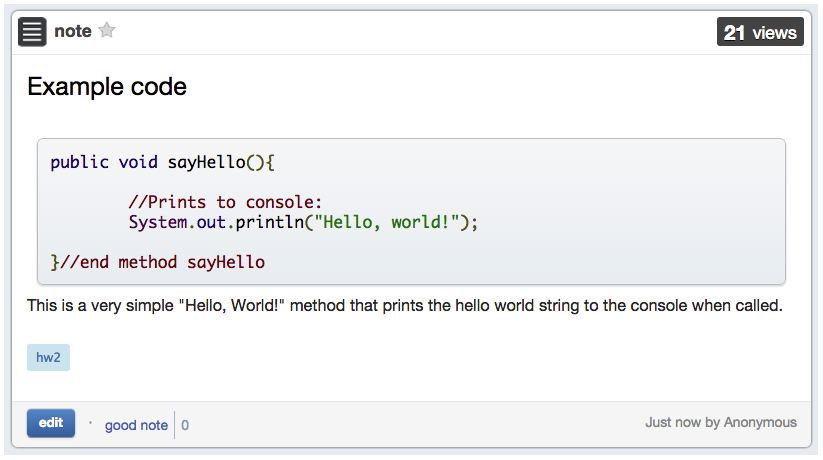Click the "}//end method sayHello" line
The image size is (823, 460).
(x=158, y=262)
